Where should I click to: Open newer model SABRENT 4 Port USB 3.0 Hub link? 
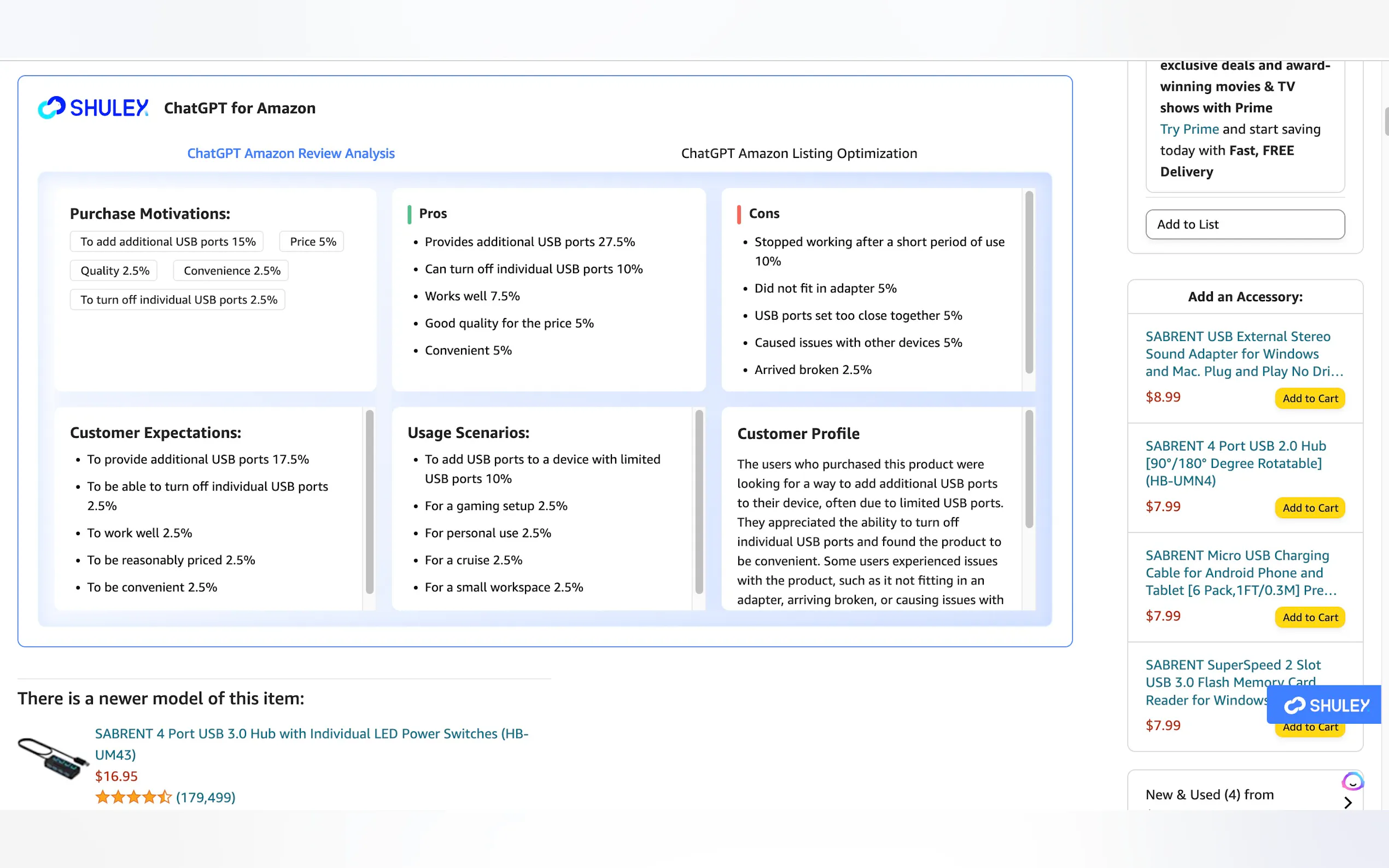click(311, 744)
